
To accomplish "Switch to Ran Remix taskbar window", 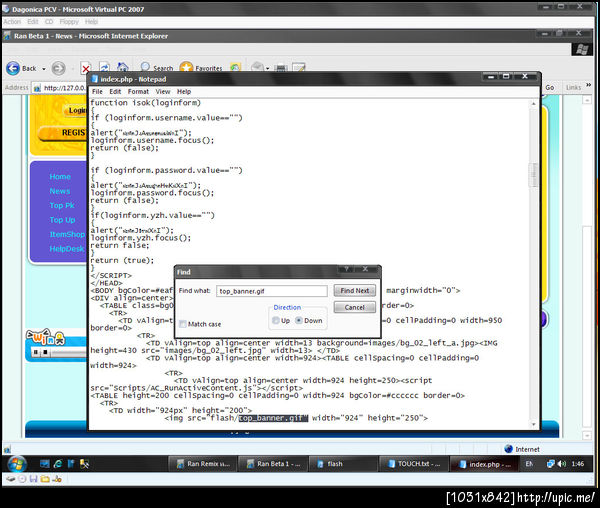I will click(203, 464).
